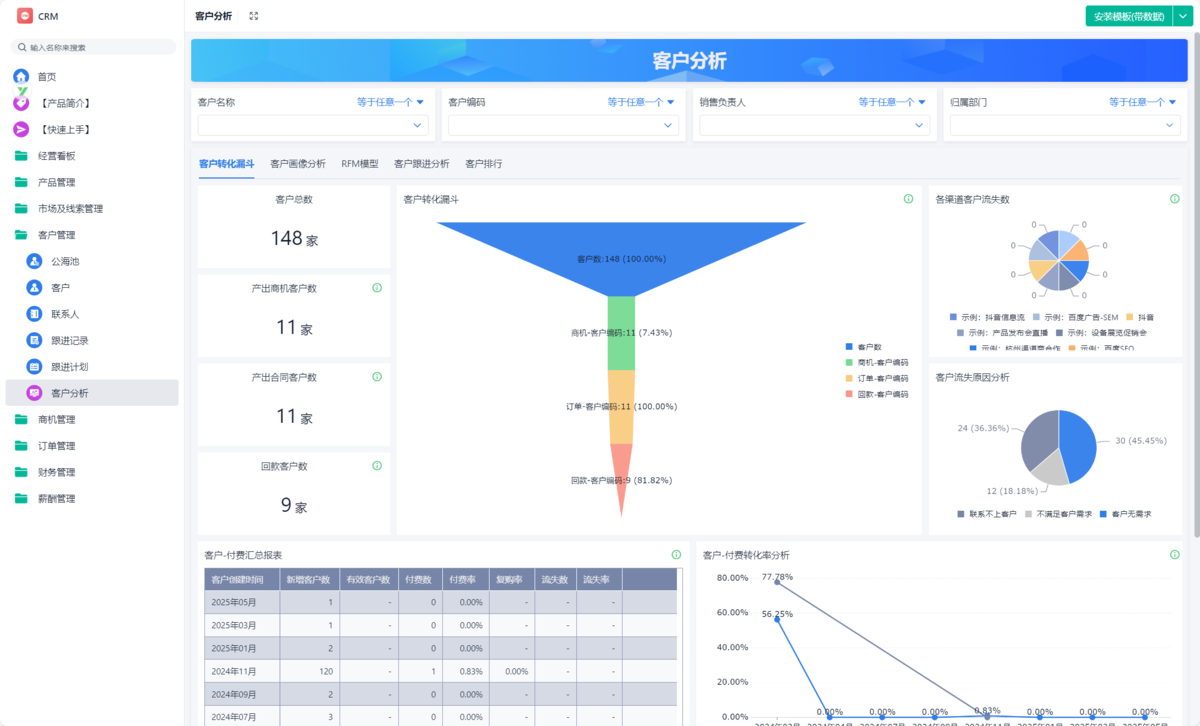Open 【快速上手】 sidebar icon
This screenshot has width=1200, height=726.
tap(21, 129)
